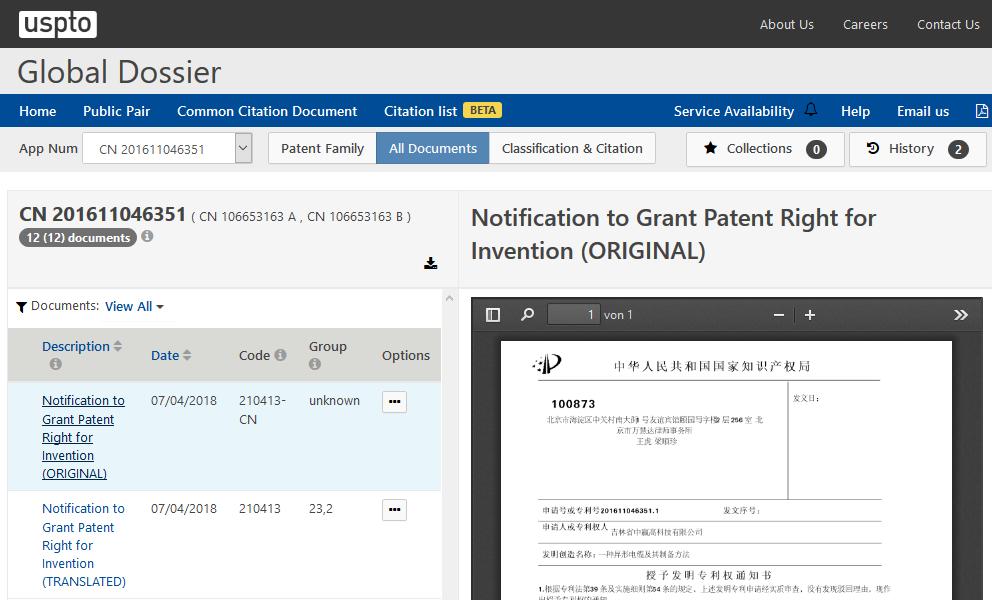Zoom out using the minus control

tap(778, 314)
